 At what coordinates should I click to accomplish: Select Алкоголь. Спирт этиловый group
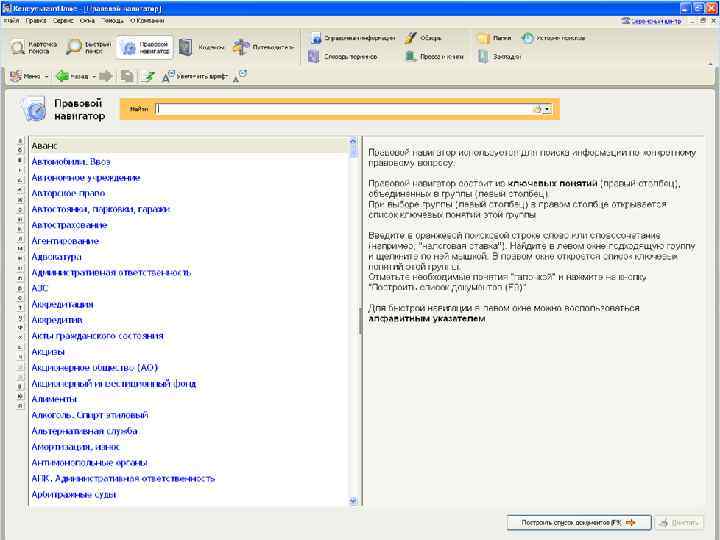point(90,415)
